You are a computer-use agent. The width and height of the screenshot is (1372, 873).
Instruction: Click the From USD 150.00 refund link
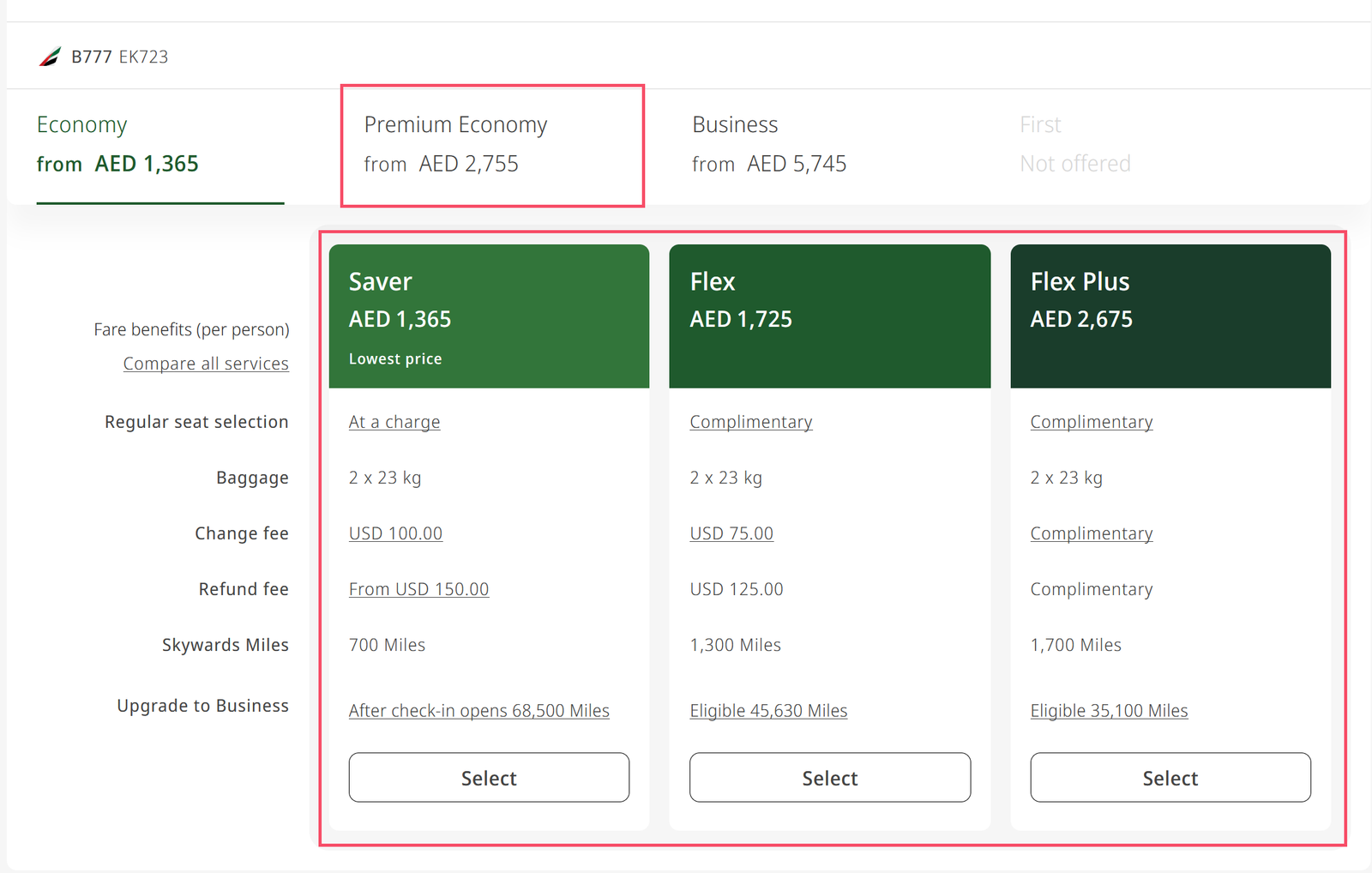point(418,589)
